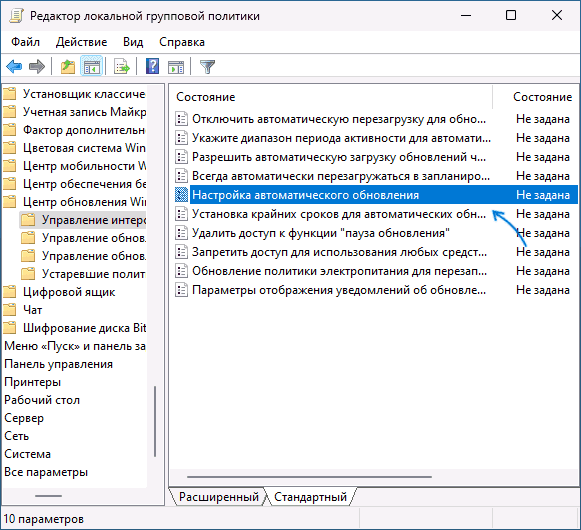Click the icon beside 'Запретить доступ для использования'
The width and height of the screenshot is (581, 530).
pos(181,252)
